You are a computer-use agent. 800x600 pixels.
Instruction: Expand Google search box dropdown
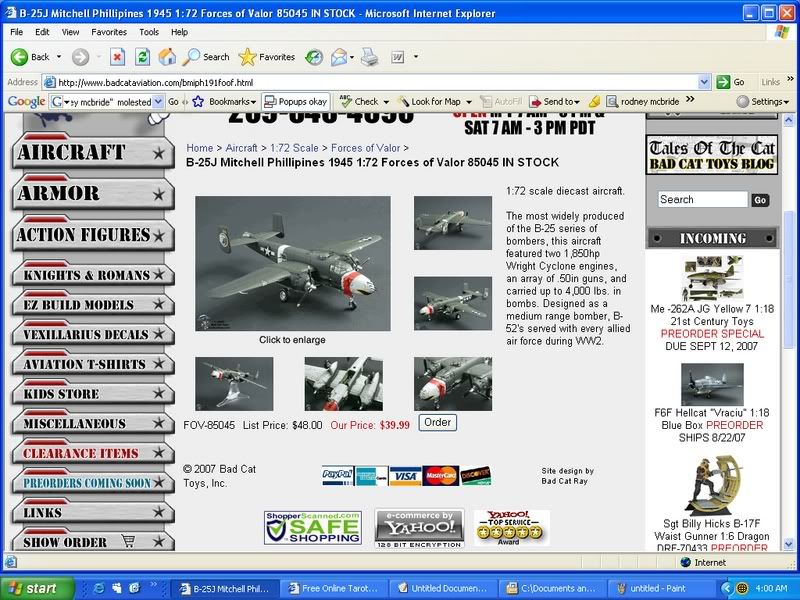click(x=158, y=102)
